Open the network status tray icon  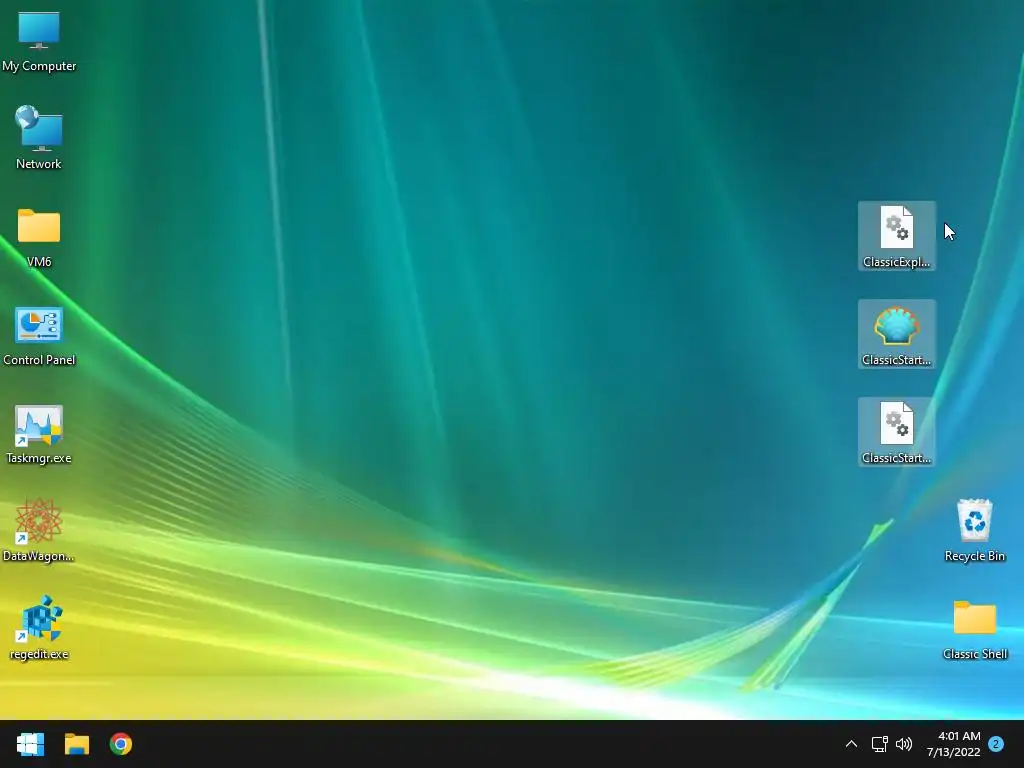(x=880, y=744)
